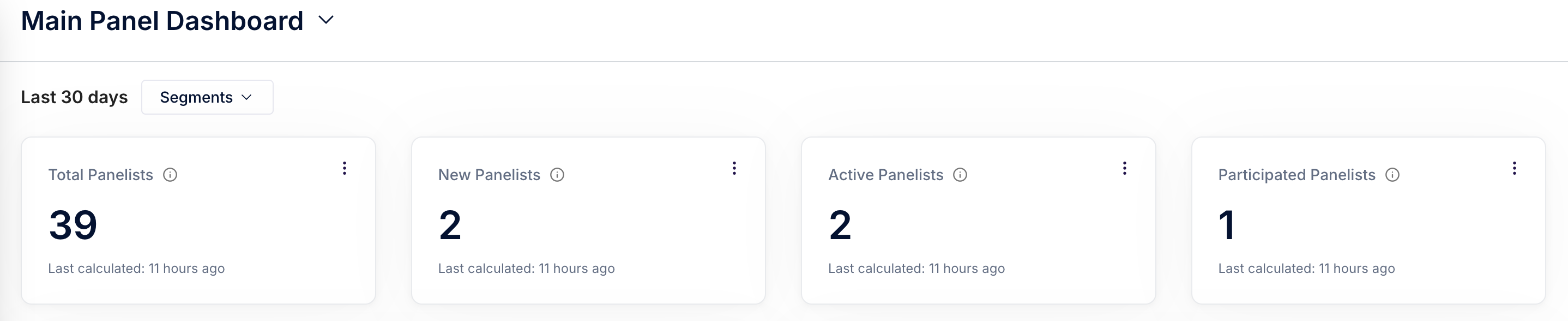
Task: Open the three-dot menu on New Panelists card
Action: [734, 168]
